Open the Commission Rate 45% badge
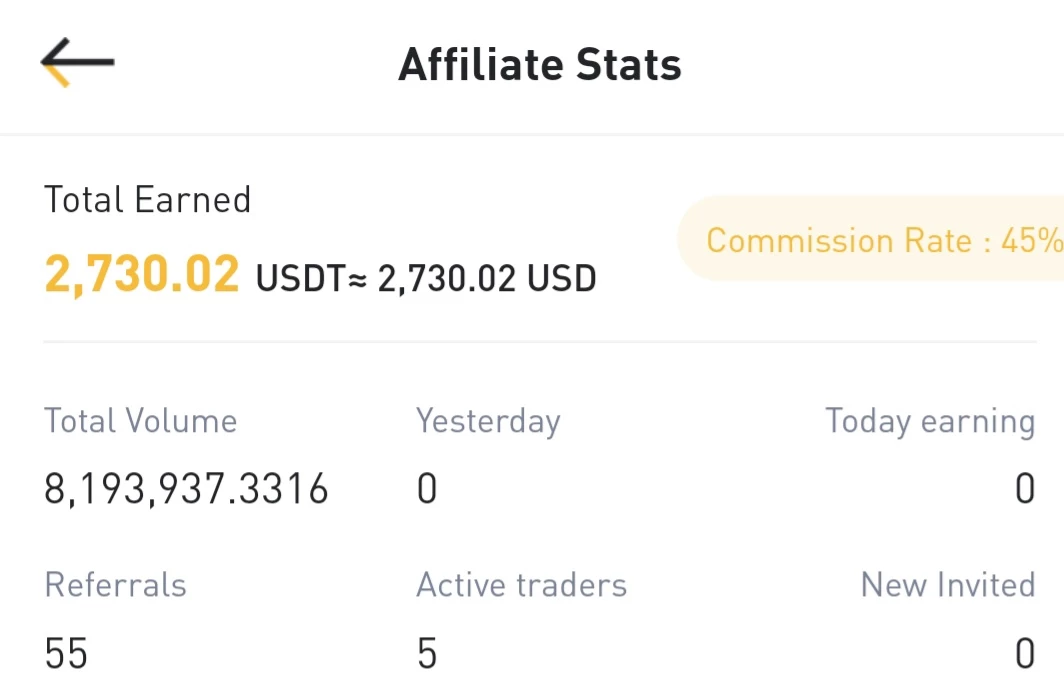The image size is (1064, 691). coord(871,239)
